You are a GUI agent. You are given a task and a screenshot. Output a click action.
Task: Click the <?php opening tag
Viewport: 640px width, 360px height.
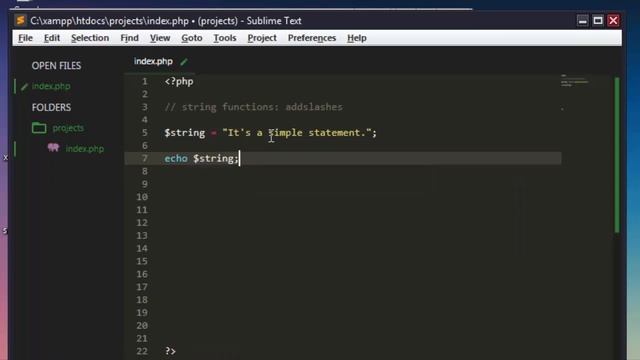179,81
